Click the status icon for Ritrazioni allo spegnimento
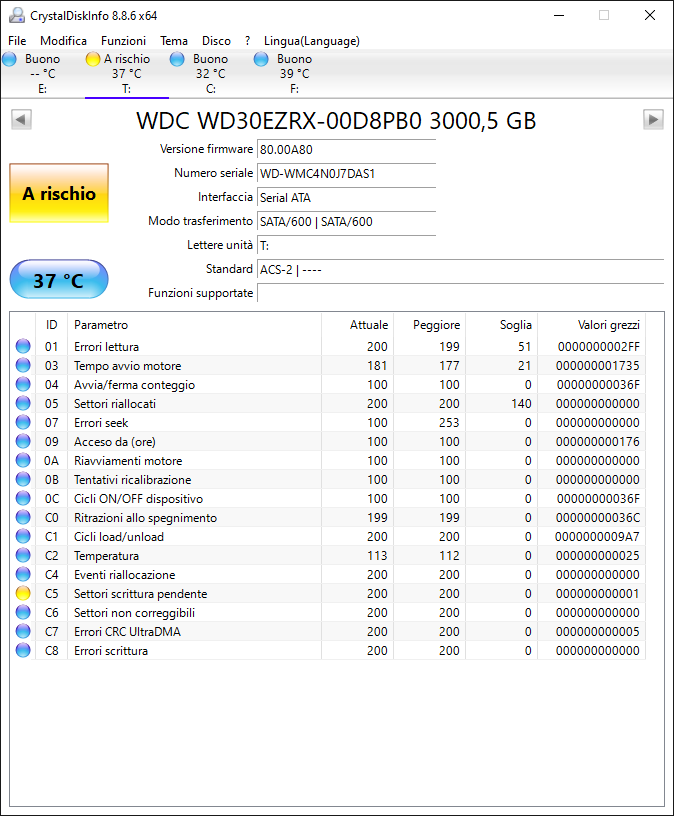The width and height of the screenshot is (674, 816). pyautogui.click(x=23, y=517)
